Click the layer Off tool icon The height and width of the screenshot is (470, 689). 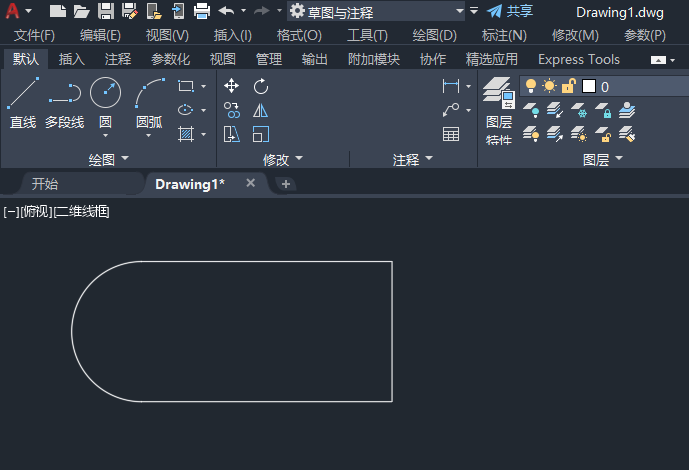[531, 110]
